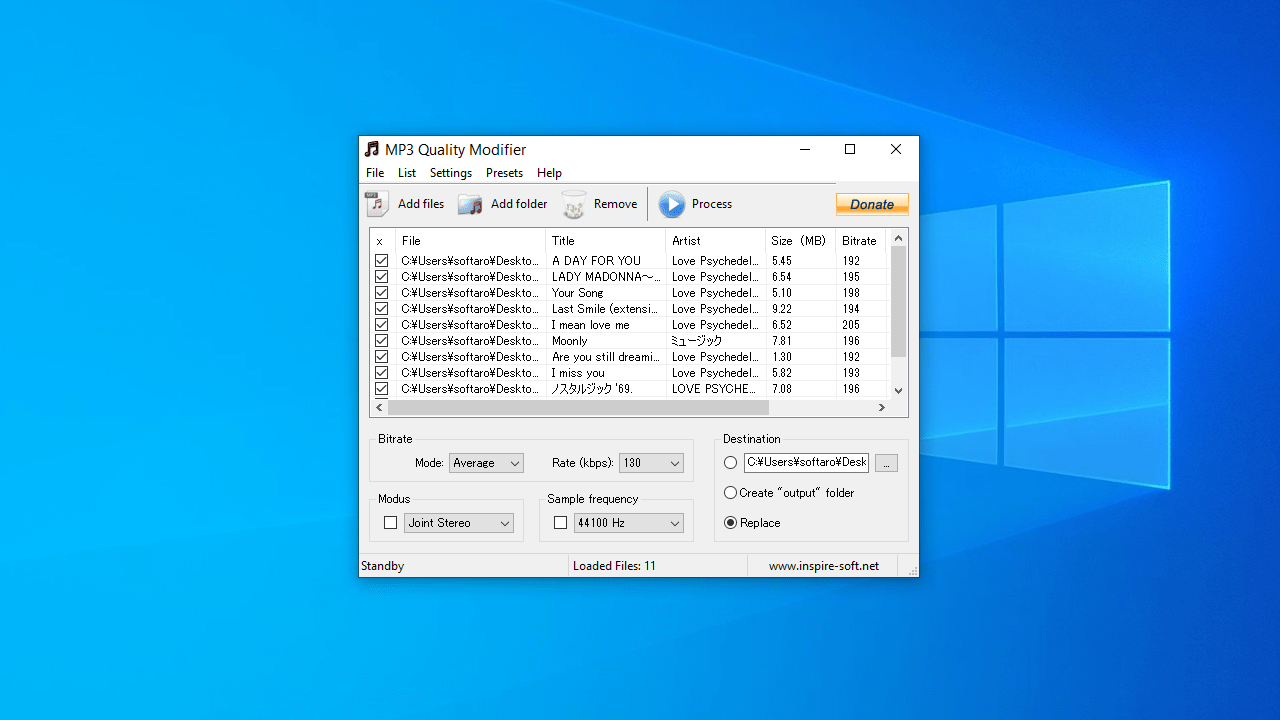Uncheck the Your Song row checkbox

point(381,293)
